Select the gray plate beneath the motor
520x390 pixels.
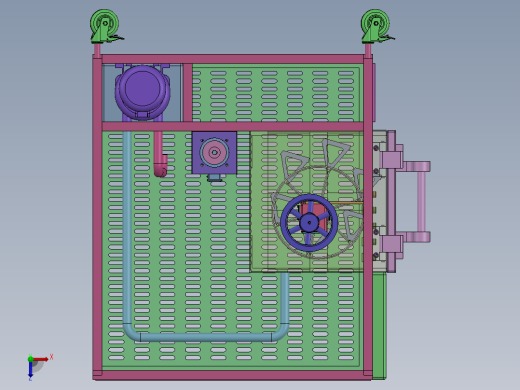coord(109,93)
